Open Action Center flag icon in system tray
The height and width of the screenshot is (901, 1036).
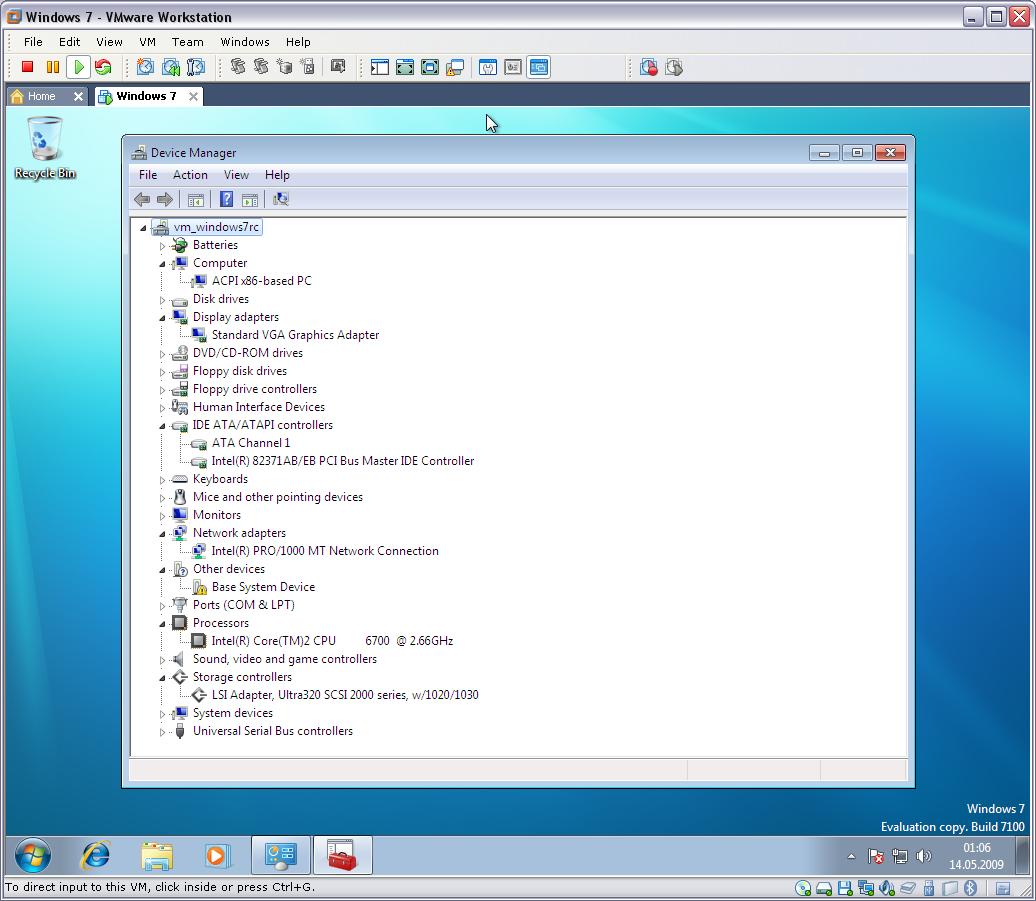pyautogui.click(x=876, y=857)
